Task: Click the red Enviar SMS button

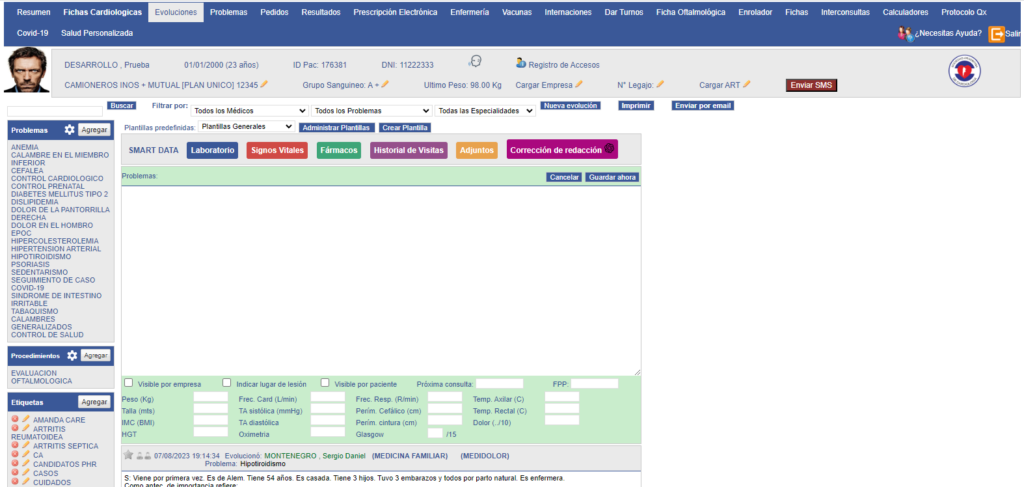Action: 810,85
